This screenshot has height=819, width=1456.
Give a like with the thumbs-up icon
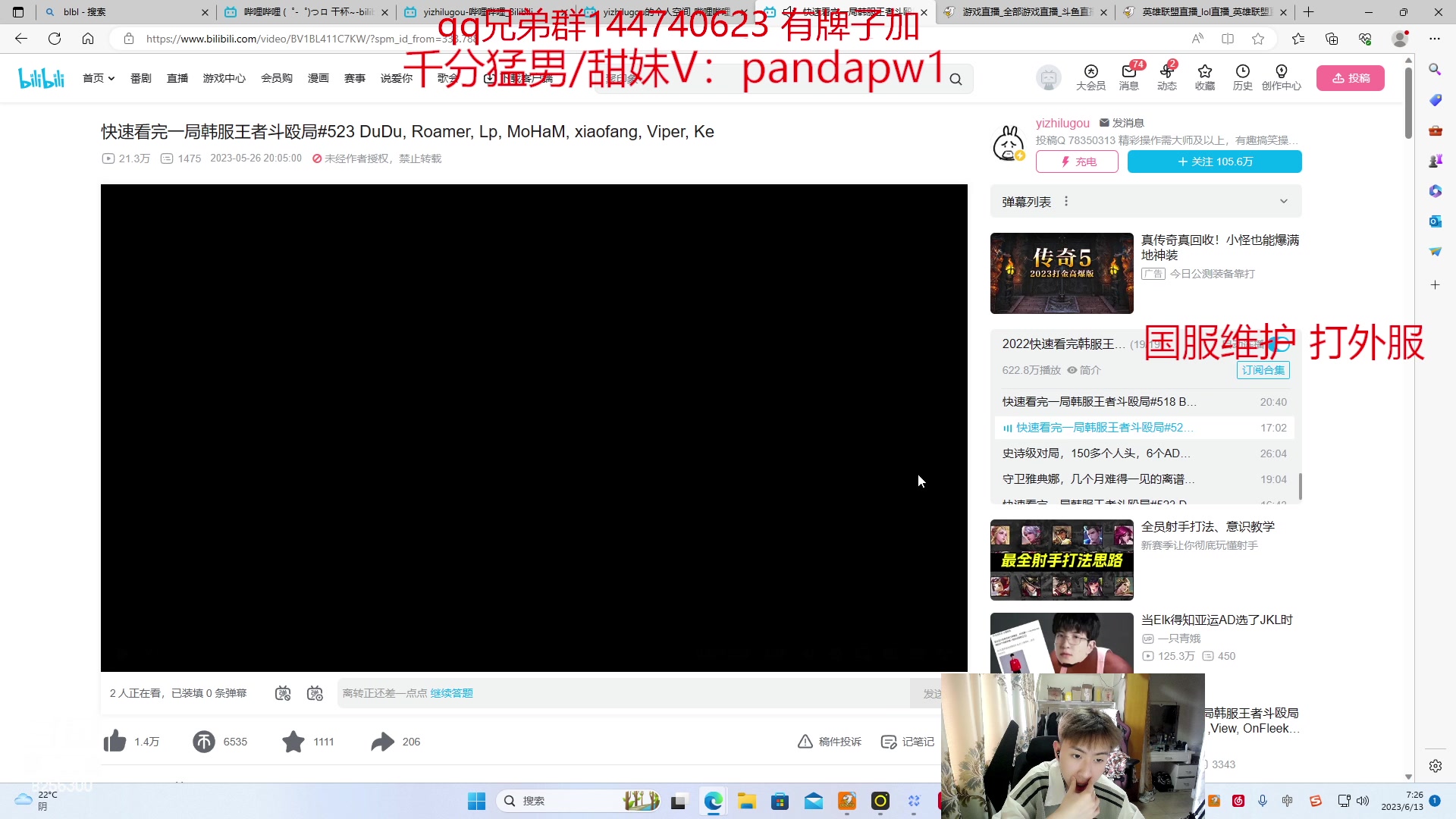pos(115,741)
